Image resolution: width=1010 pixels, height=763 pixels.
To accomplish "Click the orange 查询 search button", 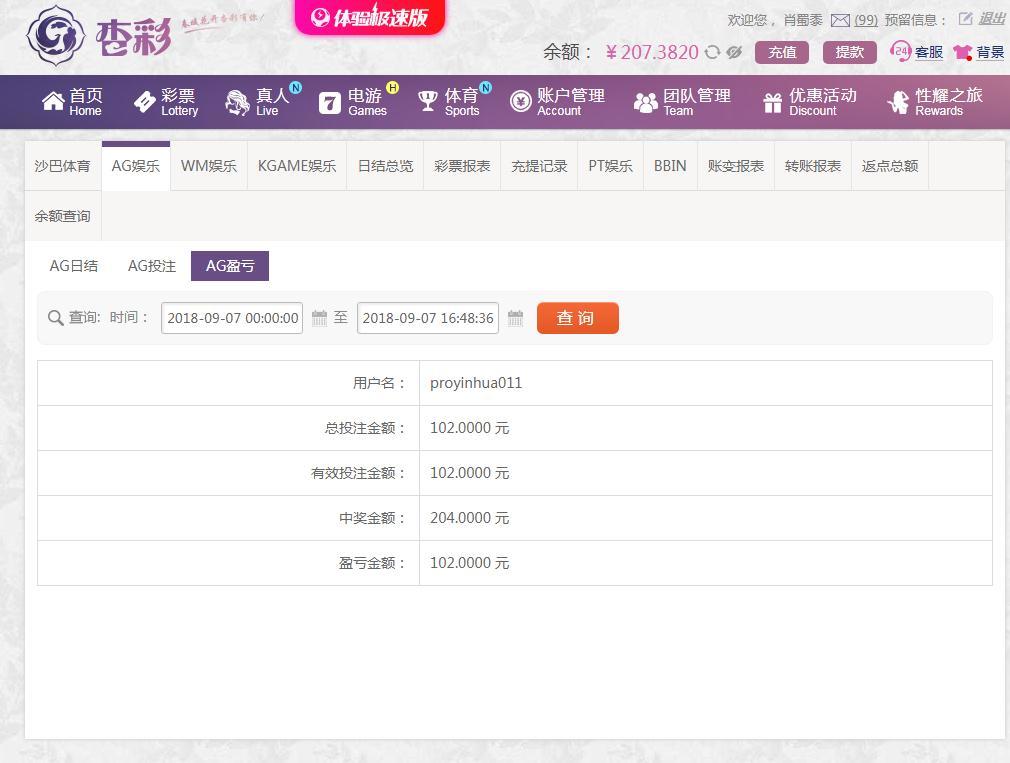I will point(577,318).
